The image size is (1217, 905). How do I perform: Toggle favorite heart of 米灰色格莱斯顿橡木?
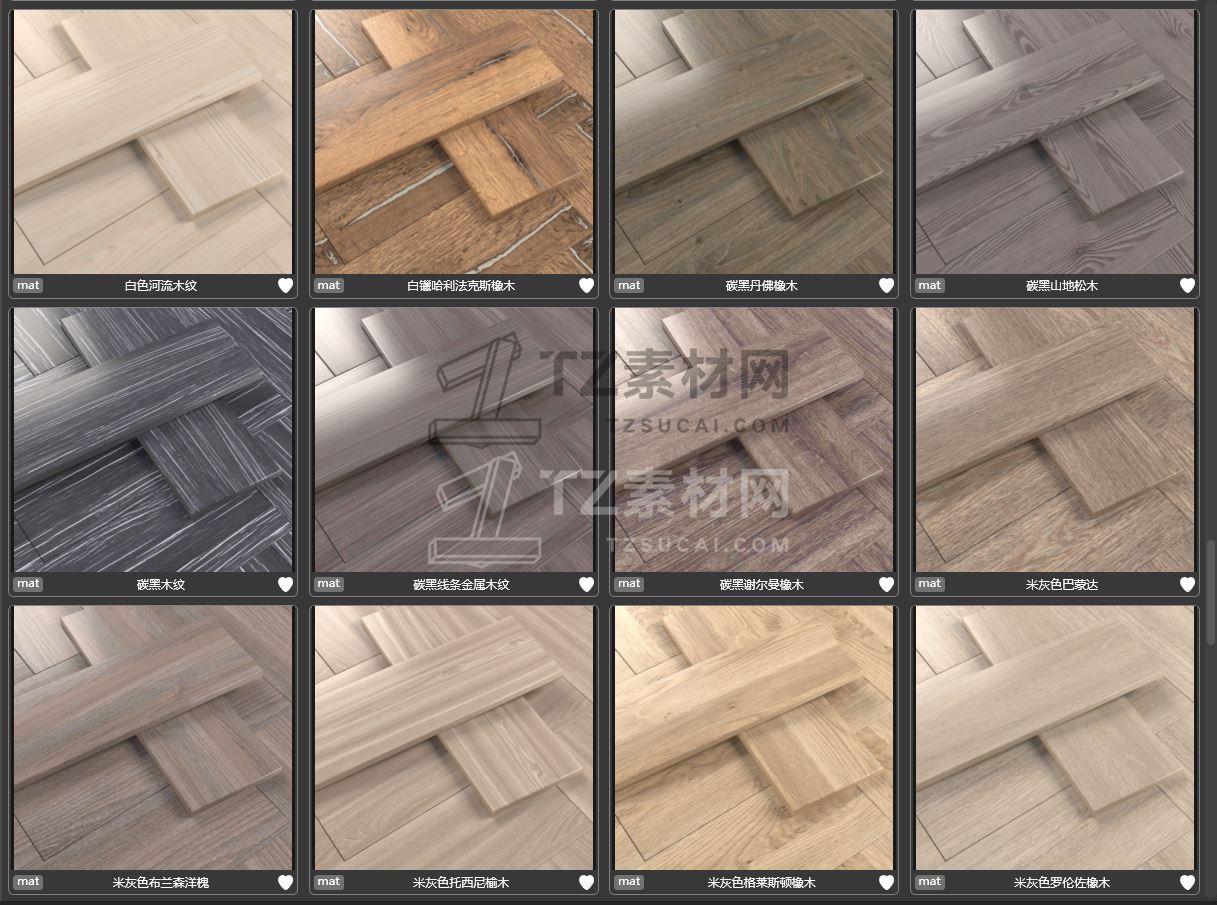[x=886, y=882]
